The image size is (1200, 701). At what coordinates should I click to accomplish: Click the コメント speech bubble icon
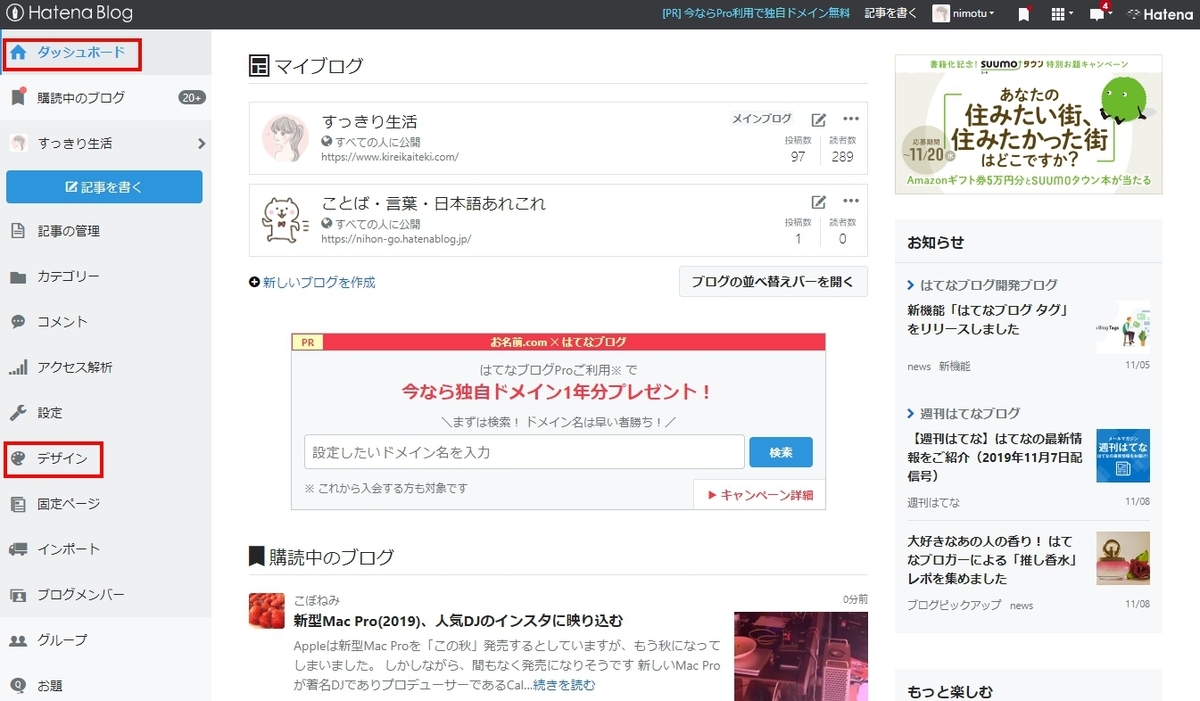[x=18, y=322]
